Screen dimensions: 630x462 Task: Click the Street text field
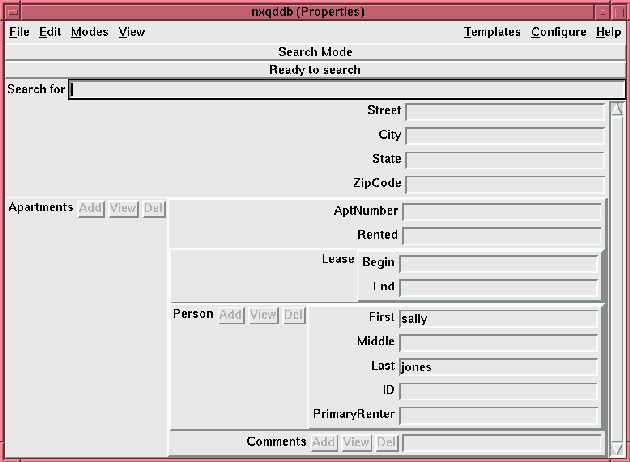pyautogui.click(x=504, y=111)
